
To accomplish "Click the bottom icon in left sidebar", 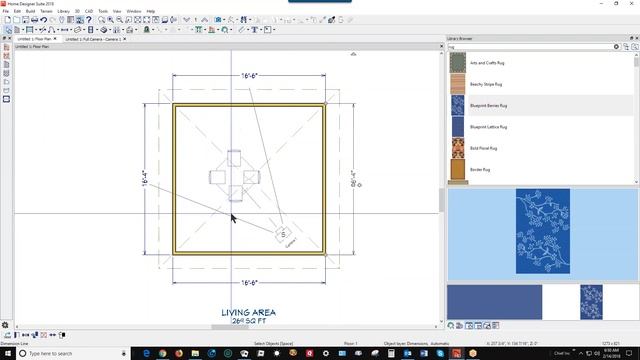I will pos(6,99).
